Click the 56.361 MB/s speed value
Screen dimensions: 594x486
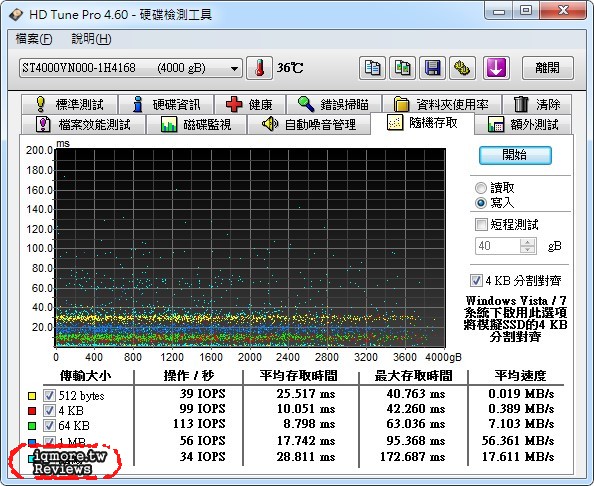[518, 441]
